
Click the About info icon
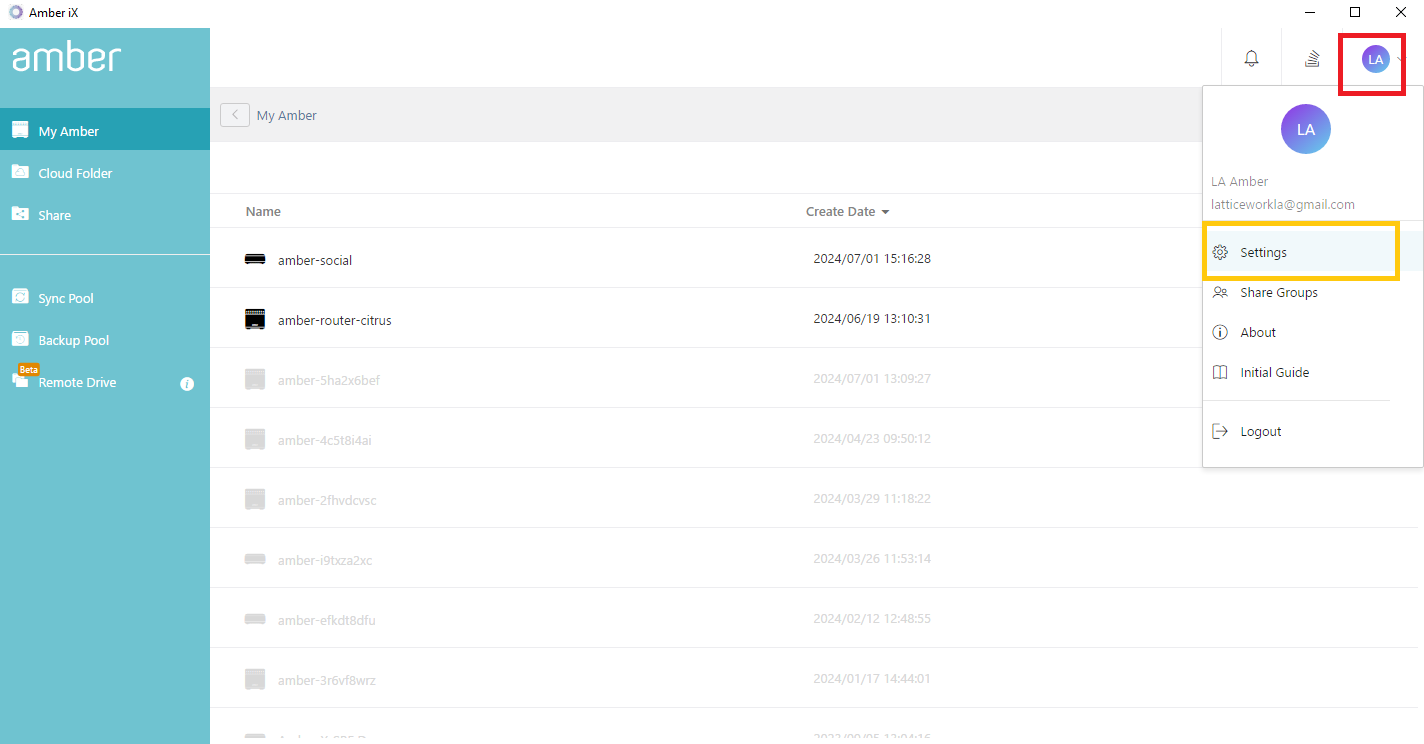(x=1220, y=332)
